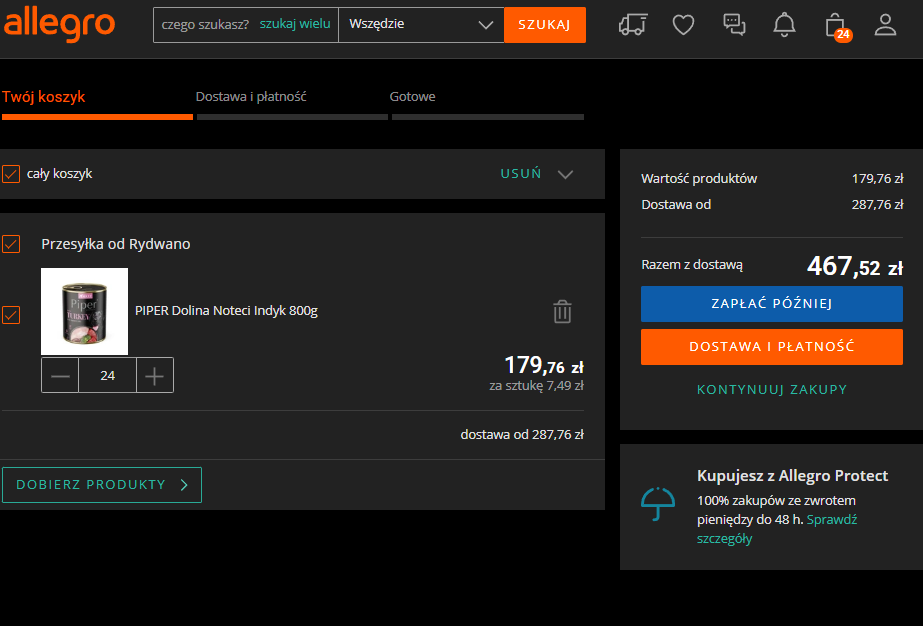This screenshot has width=923, height=626.
Task: Click the 'szukaj wielu' link
Action: click(295, 24)
